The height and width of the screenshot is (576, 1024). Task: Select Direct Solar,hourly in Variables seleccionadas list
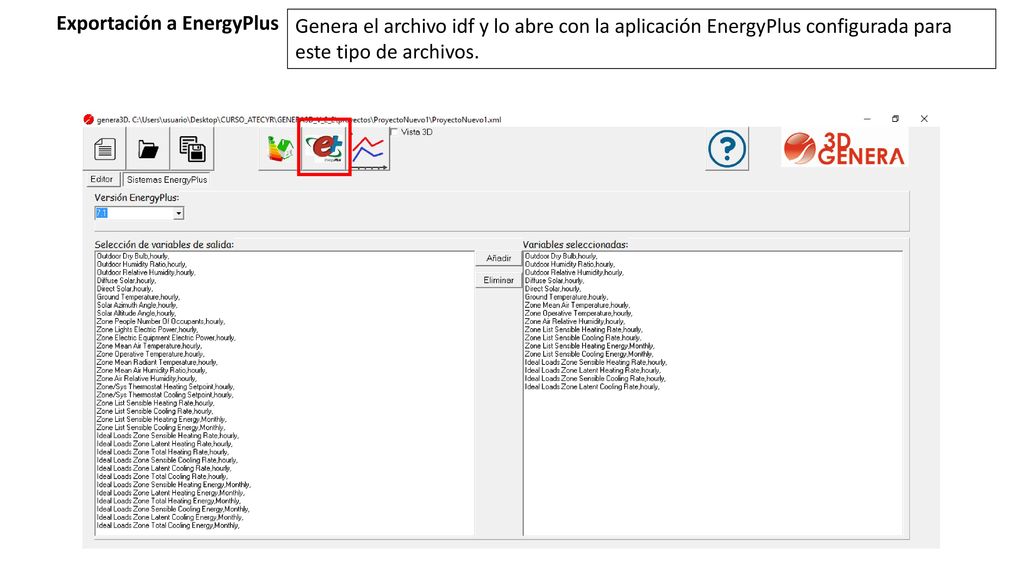coord(553,289)
